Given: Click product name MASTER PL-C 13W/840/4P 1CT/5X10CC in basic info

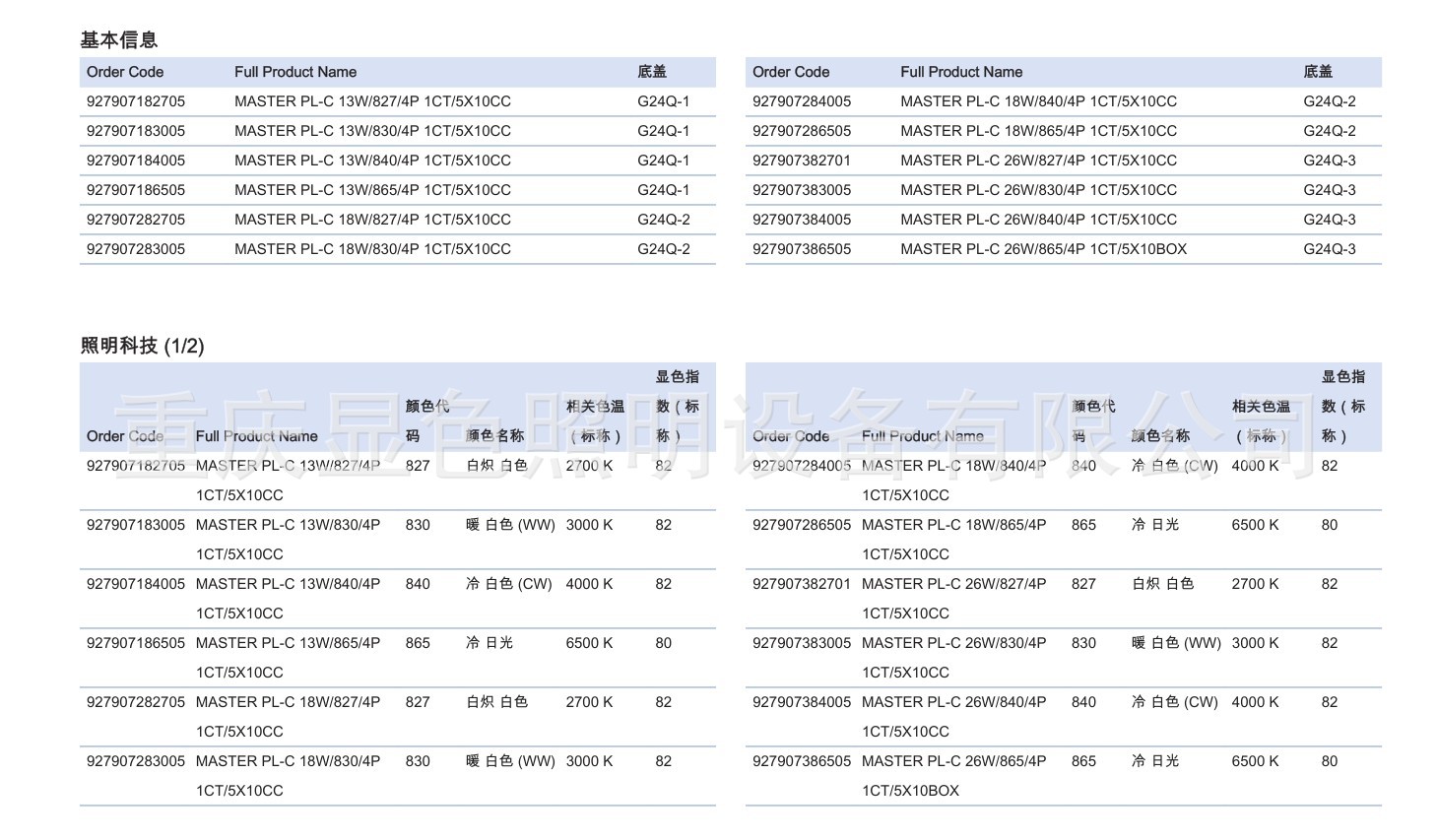Looking at the screenshot, I should point(372,161).
